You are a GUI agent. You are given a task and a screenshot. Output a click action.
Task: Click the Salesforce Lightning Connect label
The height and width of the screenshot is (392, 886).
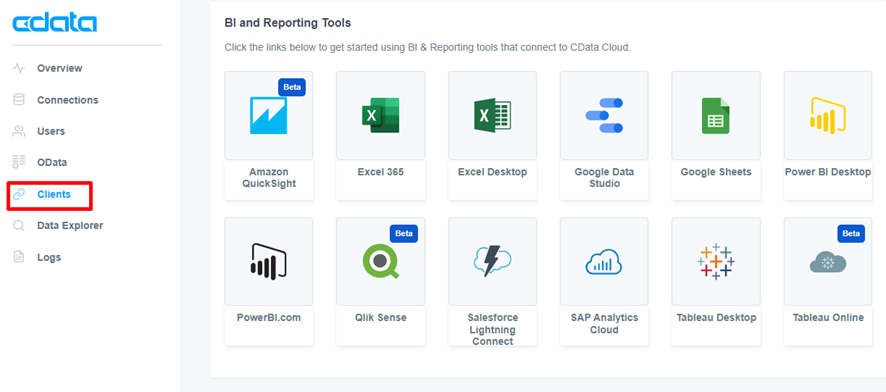(x=493, y=330)
